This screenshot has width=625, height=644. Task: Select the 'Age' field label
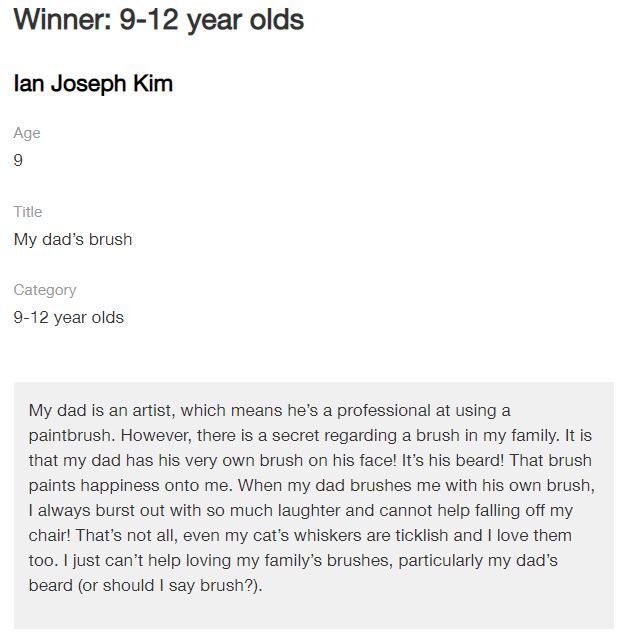pyautogui.click(x=27, y=133)
